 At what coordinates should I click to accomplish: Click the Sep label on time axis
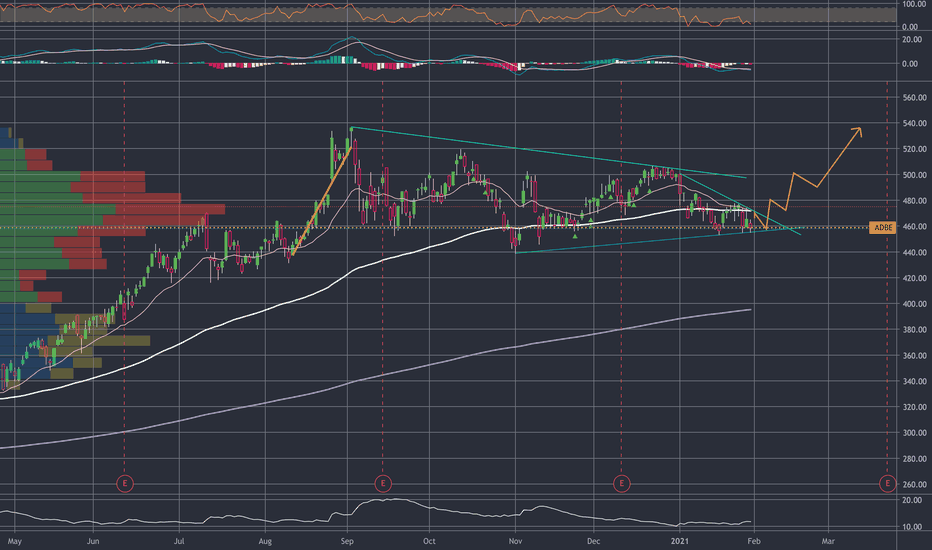coord(347,541)
